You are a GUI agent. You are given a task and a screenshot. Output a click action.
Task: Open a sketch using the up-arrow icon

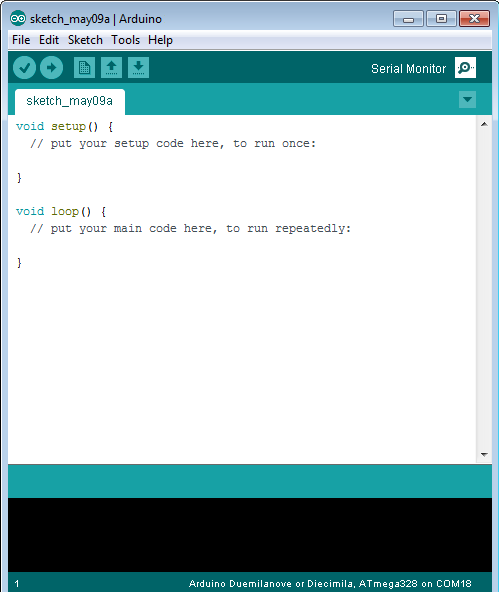(x=111, y=68)
